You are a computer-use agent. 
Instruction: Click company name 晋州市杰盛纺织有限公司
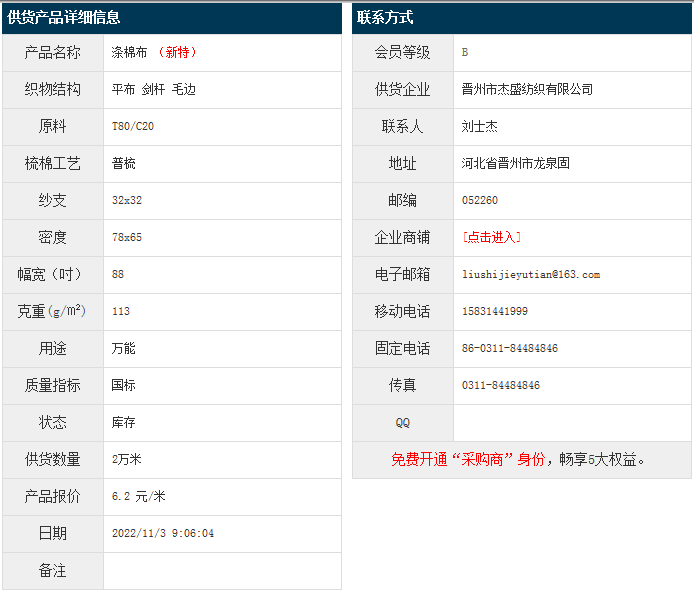click(x=527, y=89)
